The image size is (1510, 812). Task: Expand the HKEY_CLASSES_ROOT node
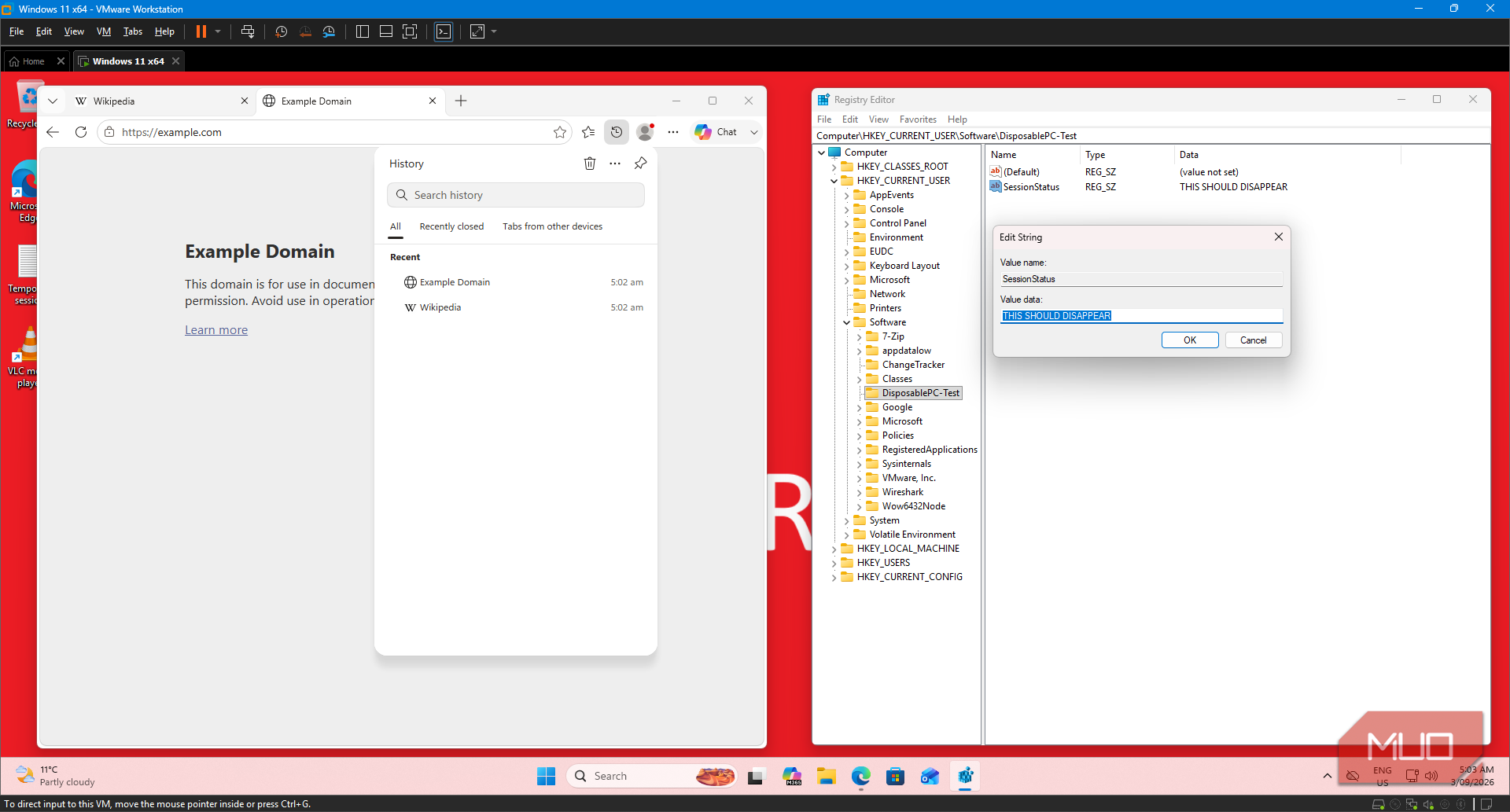(x=834, y=167)
